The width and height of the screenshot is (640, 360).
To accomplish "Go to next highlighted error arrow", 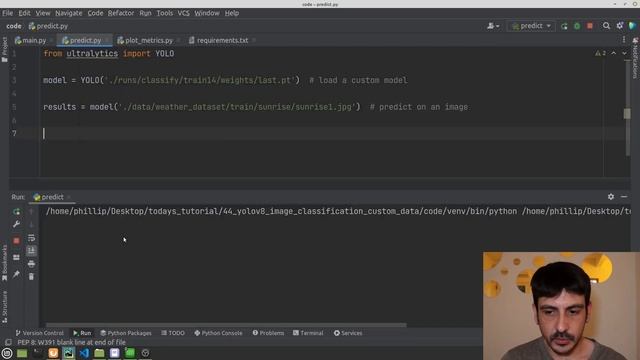I will [x=624, y=53].
